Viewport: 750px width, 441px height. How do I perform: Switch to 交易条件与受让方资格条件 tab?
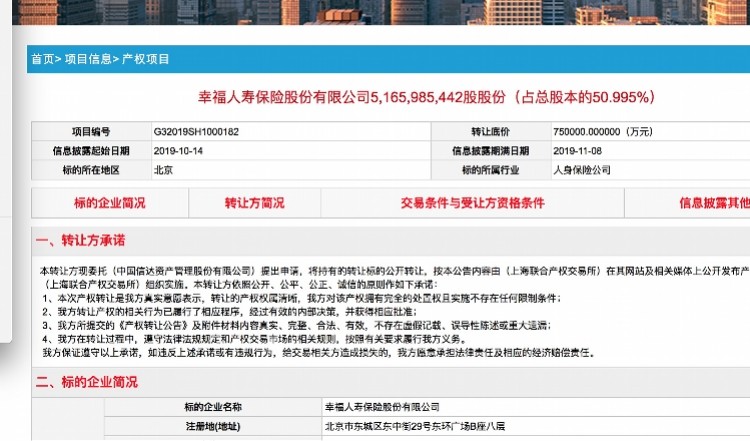point(473,203)
